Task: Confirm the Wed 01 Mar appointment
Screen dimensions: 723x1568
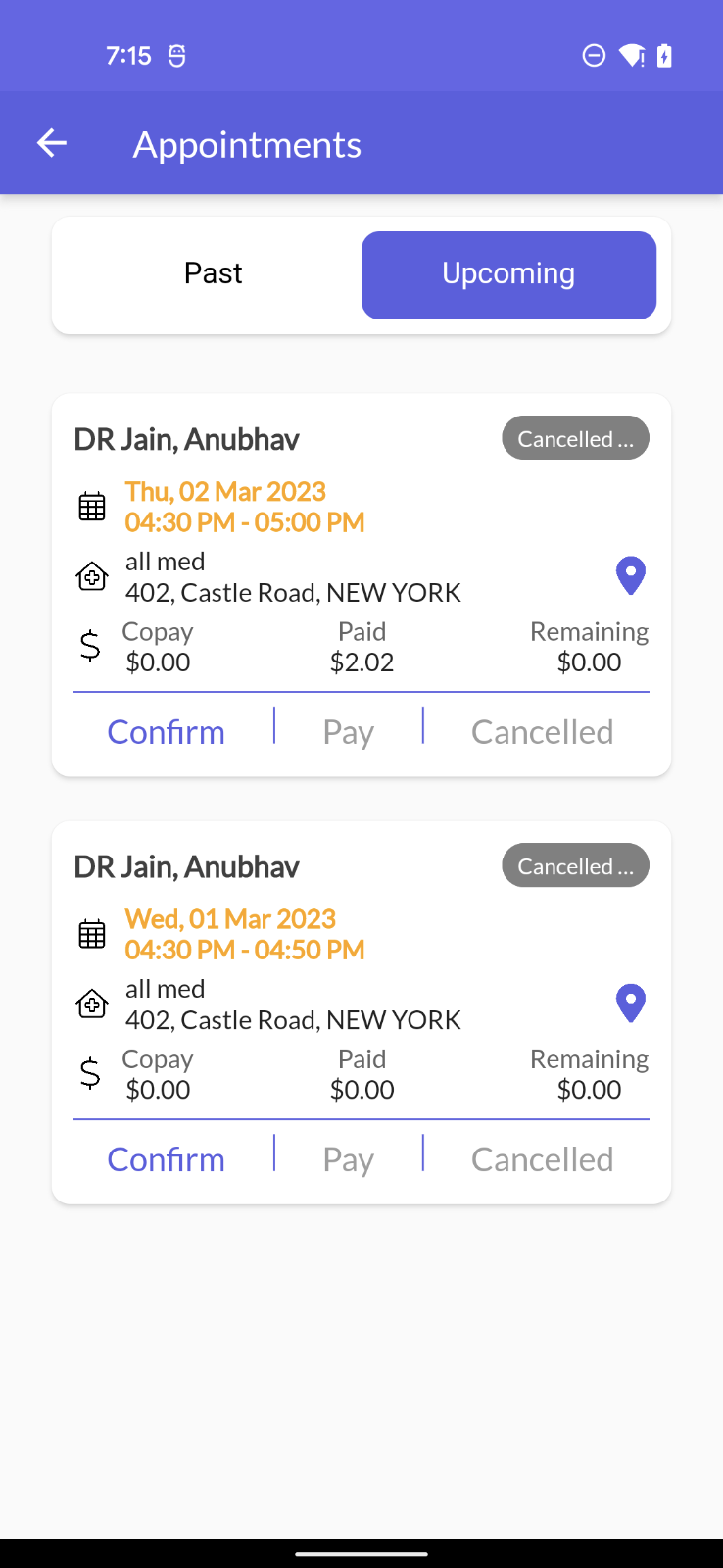Action: tap(167, 1159)
